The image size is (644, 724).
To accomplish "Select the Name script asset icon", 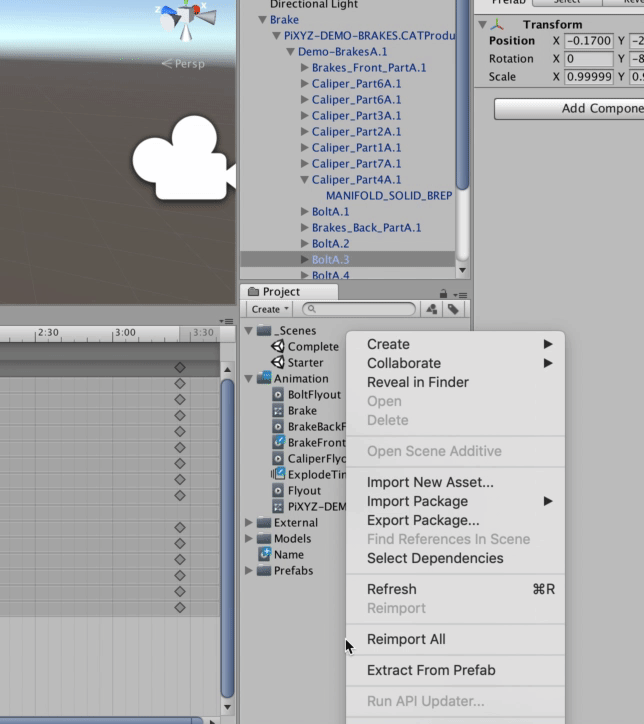I will coord(265,554).
